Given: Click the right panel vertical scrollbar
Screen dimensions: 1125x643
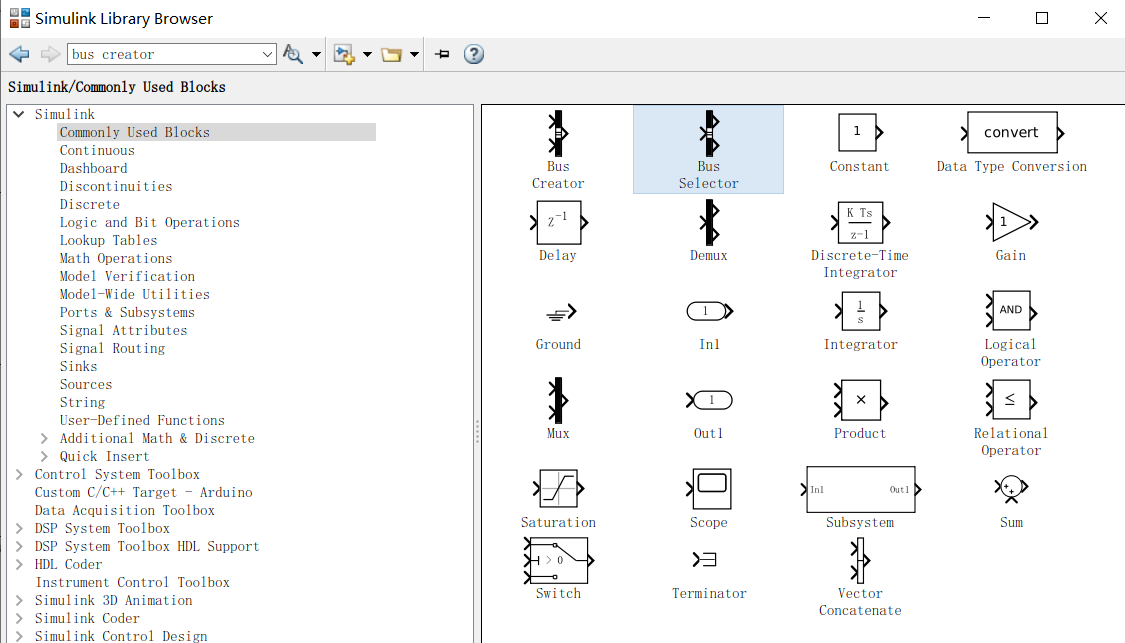Looking at the screenshot, I should pyautogui.click(x=477, y=430).
